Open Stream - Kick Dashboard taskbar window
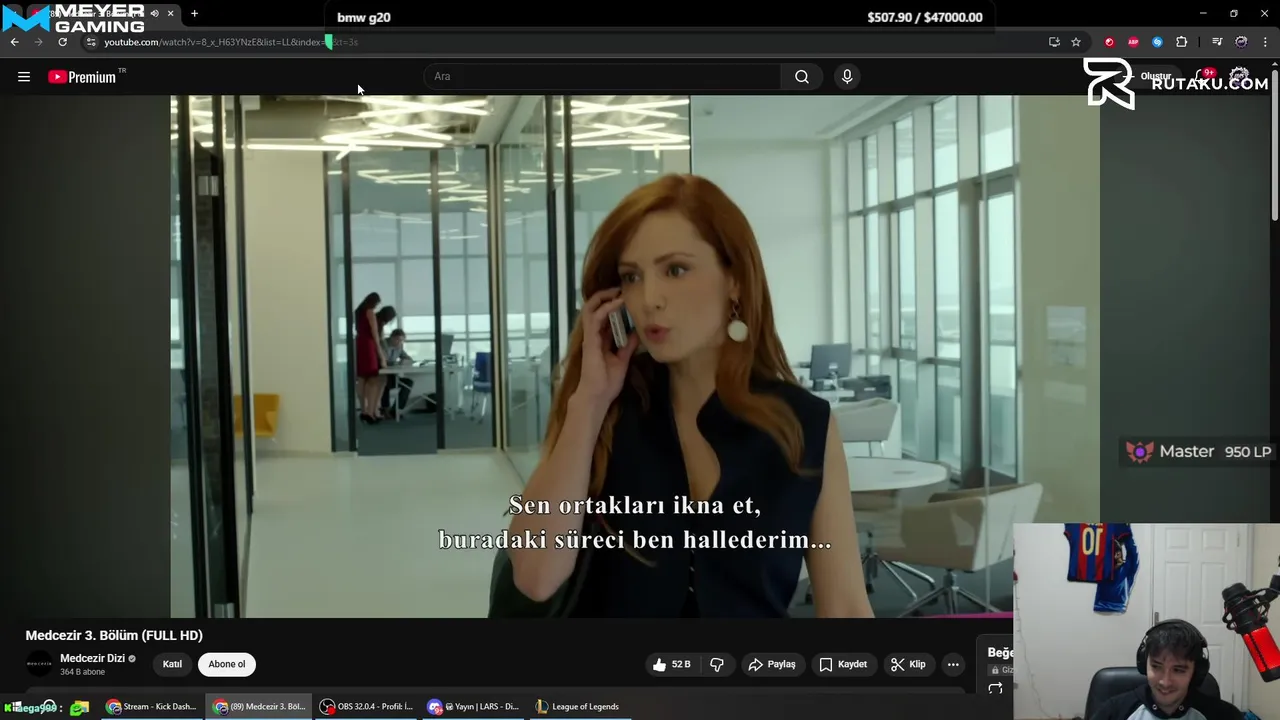Image resolution: width=1280 pixels, height=720 pixels. pyautogui.click(x=152, y=707)
